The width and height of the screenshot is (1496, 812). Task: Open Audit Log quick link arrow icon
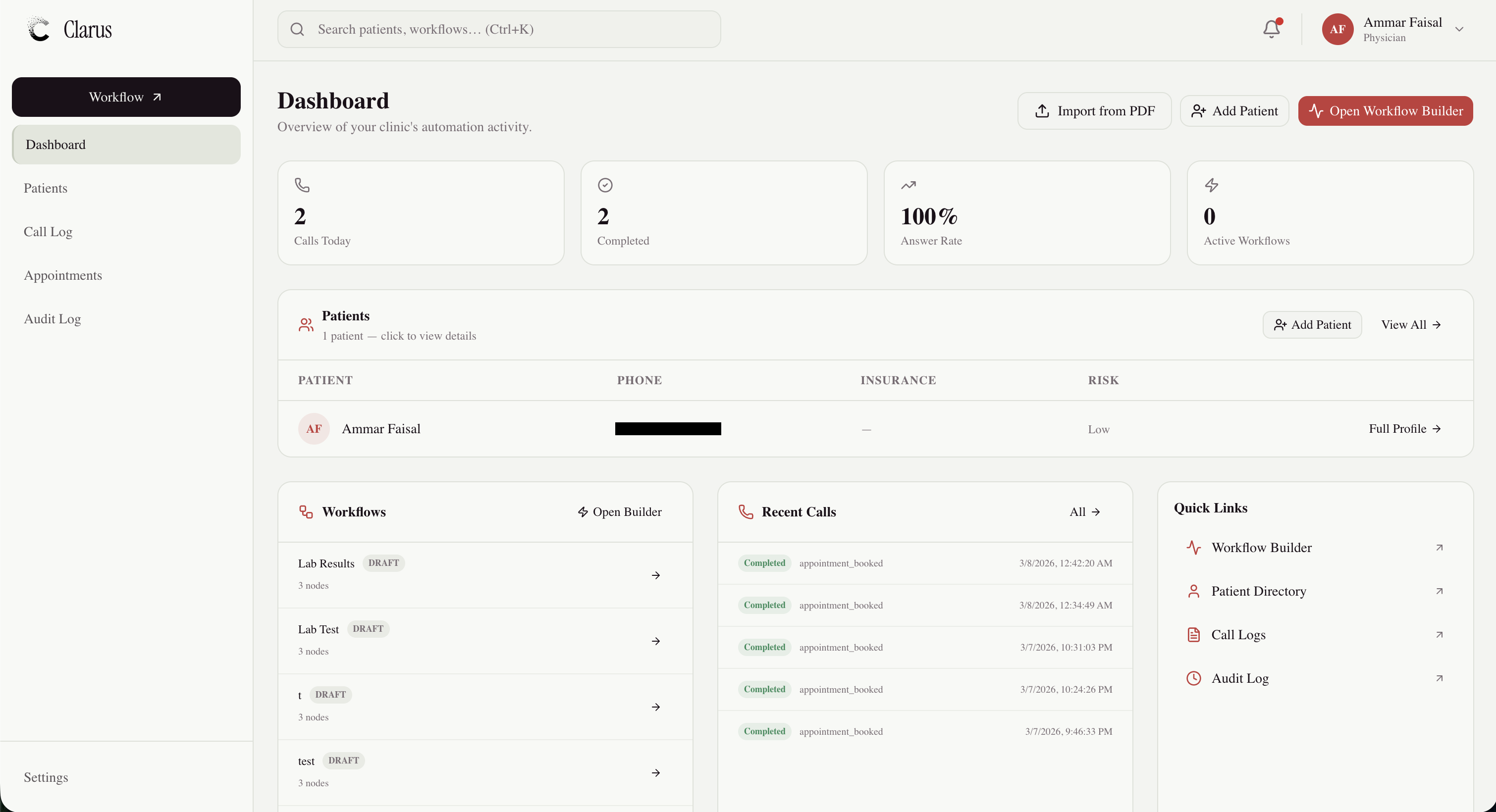1439,678
